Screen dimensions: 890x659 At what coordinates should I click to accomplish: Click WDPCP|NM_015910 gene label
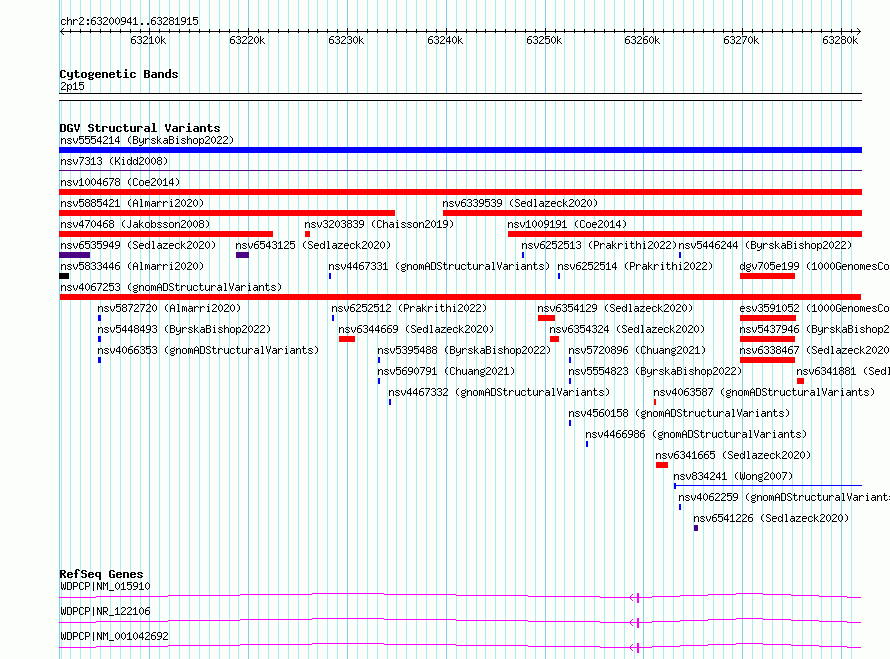tap(105, 586)
